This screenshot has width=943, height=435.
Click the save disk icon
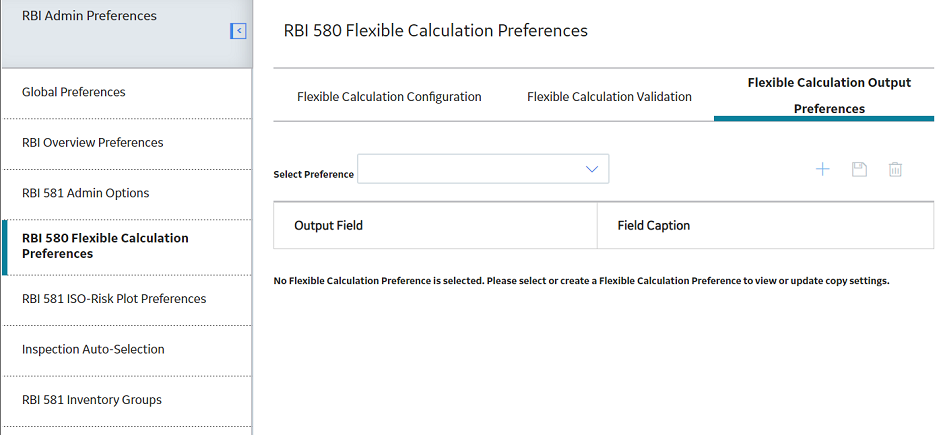(x=859, y=170)
